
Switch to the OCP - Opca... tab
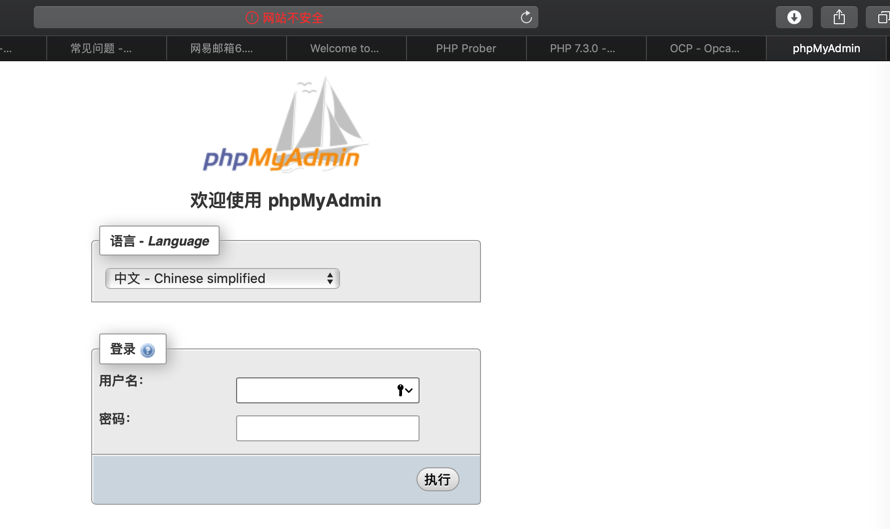pyautogui.click(x=706, y=48)
